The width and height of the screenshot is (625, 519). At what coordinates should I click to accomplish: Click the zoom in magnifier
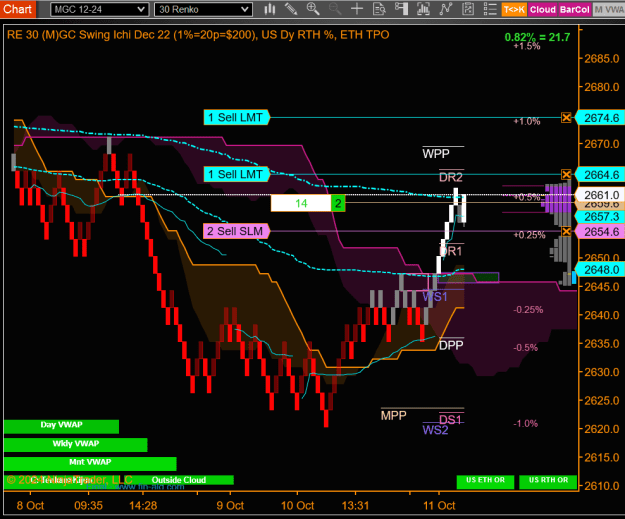click(x=313, y=9)
